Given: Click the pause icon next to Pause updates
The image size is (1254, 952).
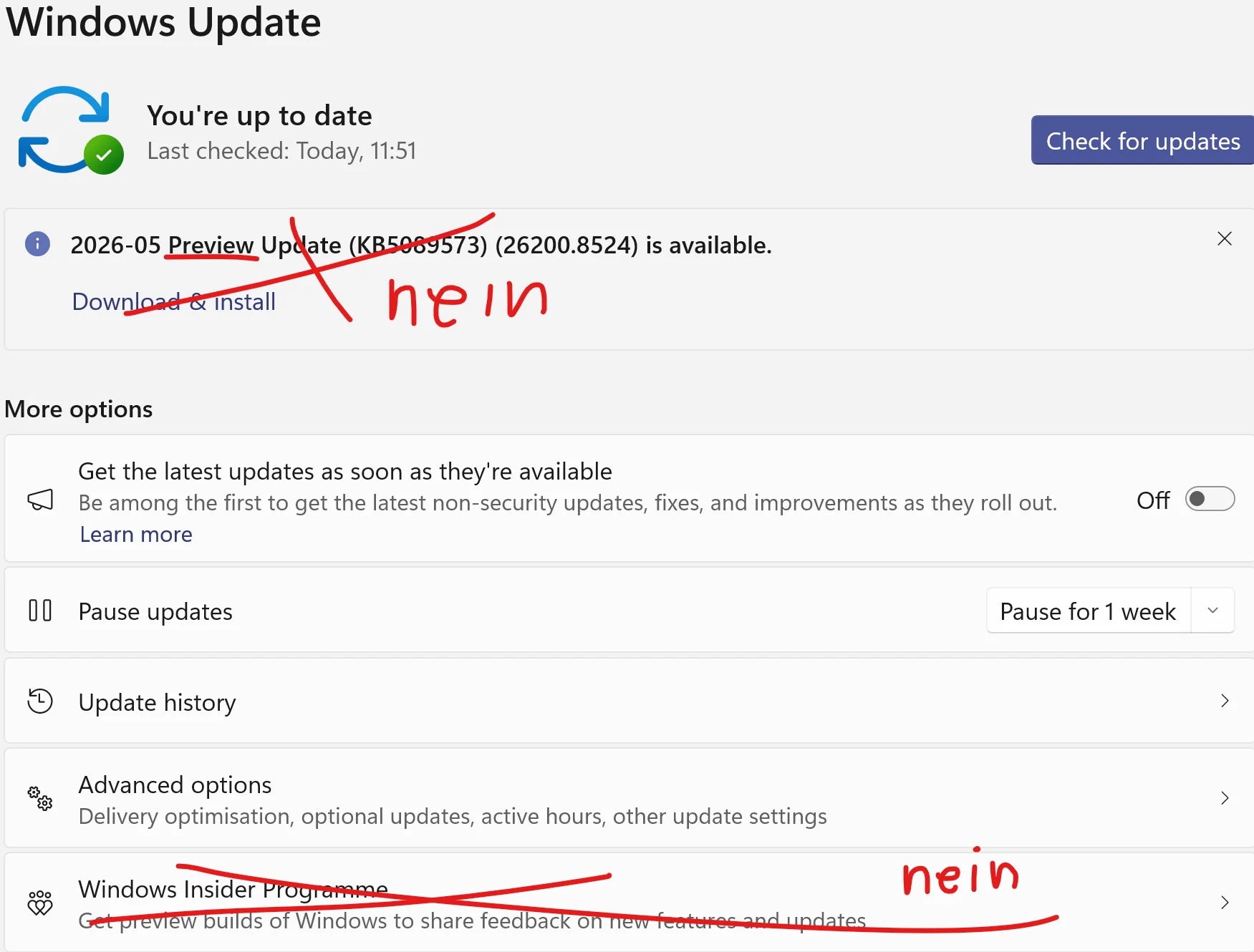Looking at the screenshot, I should 40,611.
